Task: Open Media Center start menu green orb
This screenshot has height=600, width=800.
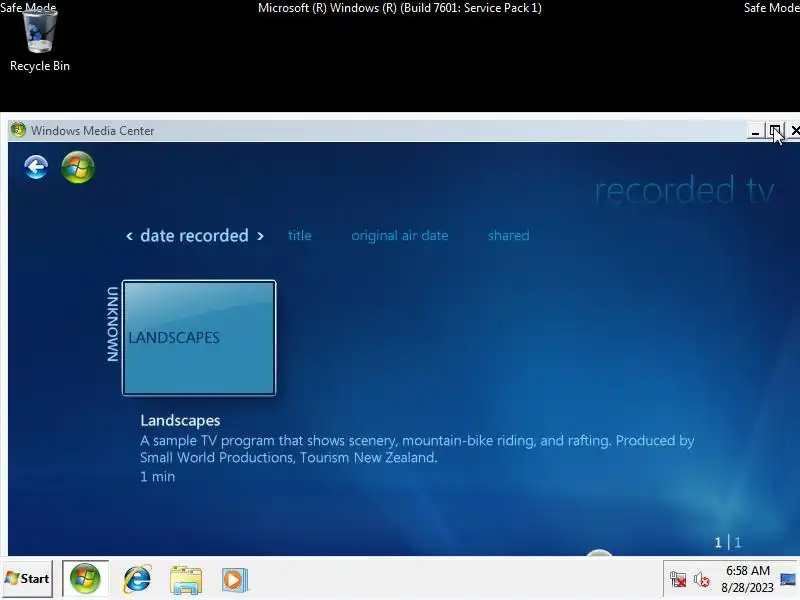Action: (78, 167)
